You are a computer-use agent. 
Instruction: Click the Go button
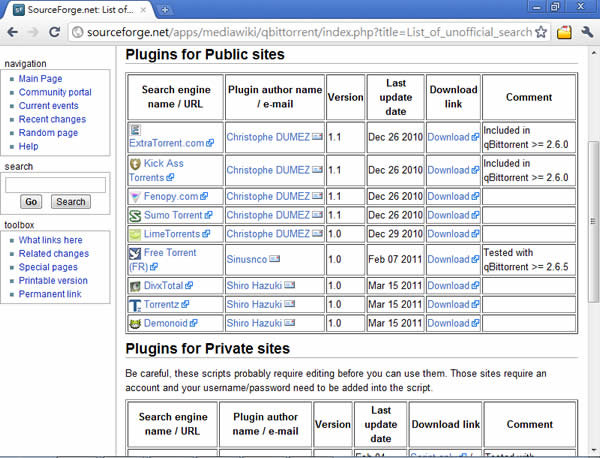pos(31,202)
